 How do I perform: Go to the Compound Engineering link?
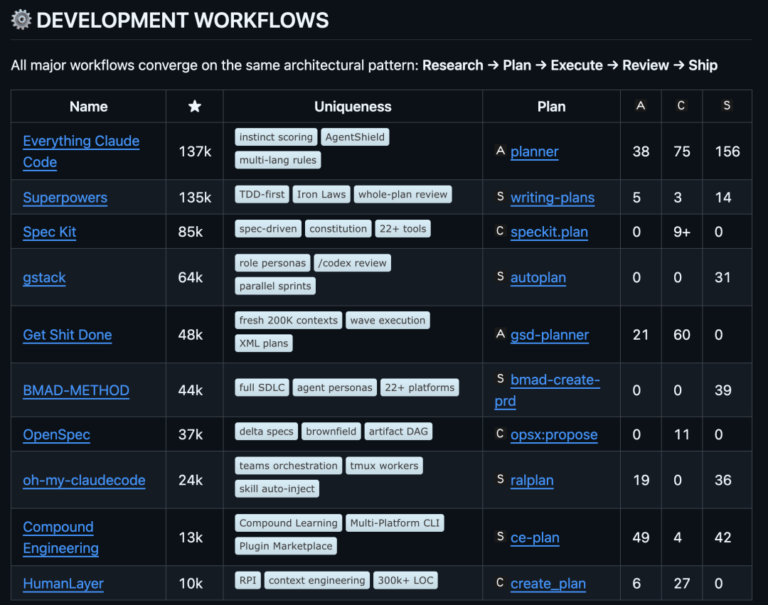60,537
